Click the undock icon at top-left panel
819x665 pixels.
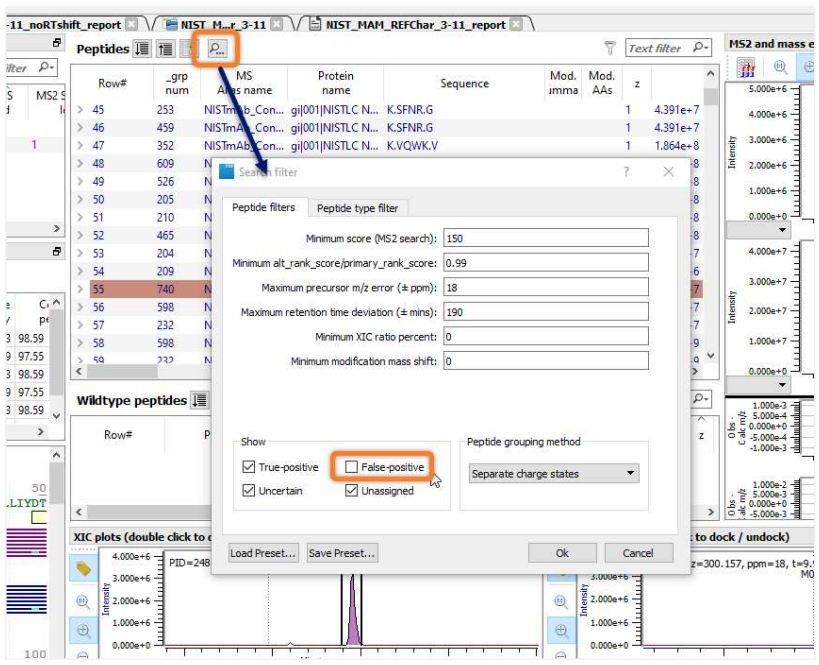tap(57, 43)
